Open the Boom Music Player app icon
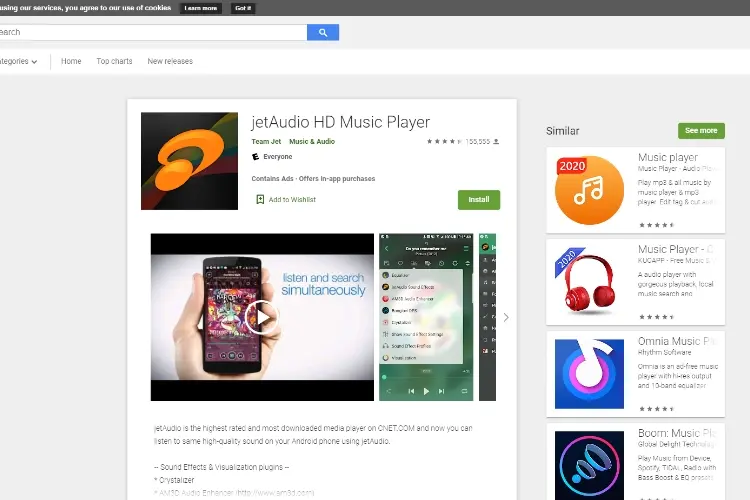 pyautogui.click(x=589, y=465)
